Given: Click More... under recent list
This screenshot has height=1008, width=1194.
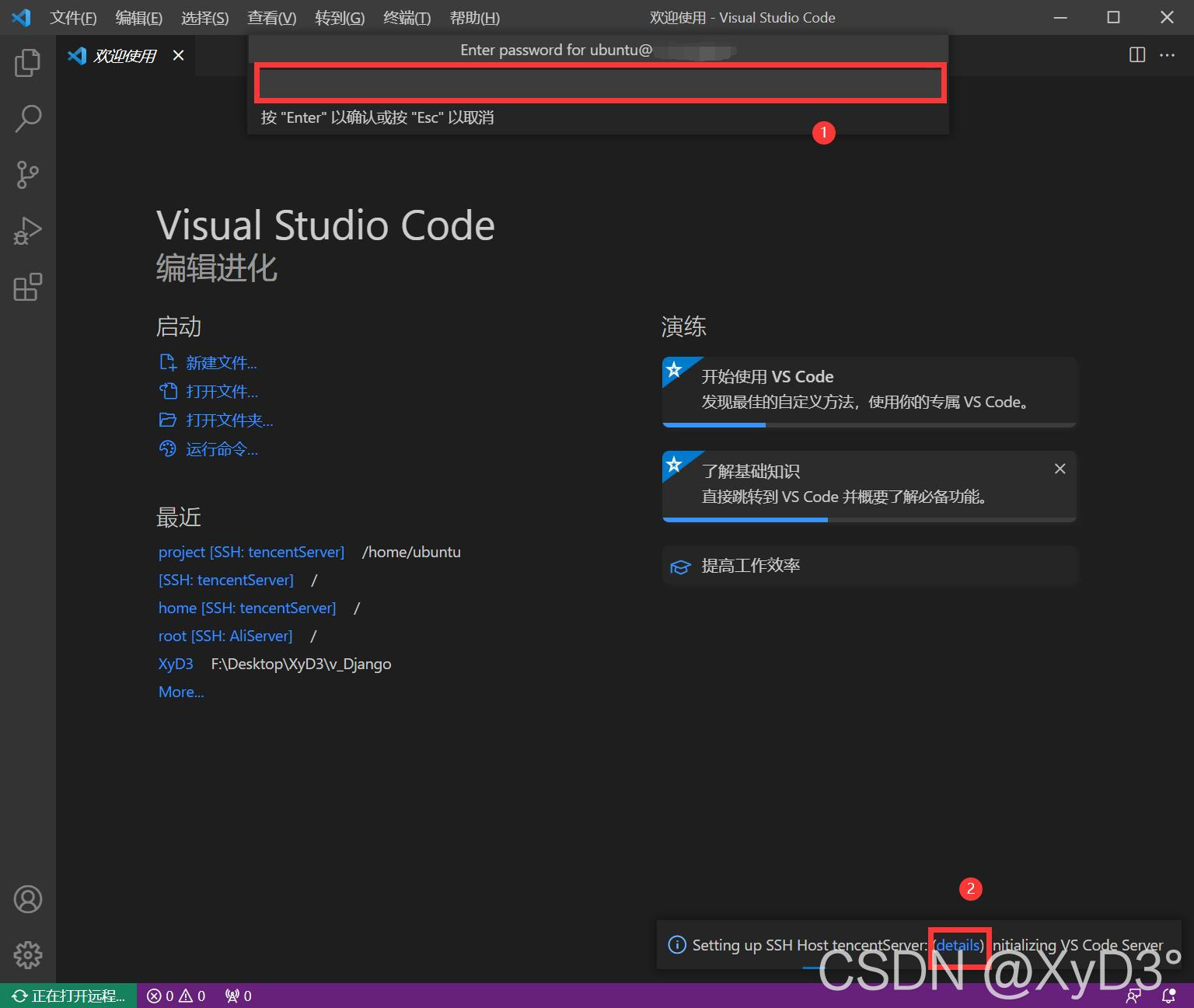Looking at the screenshot, I should 181,692.
